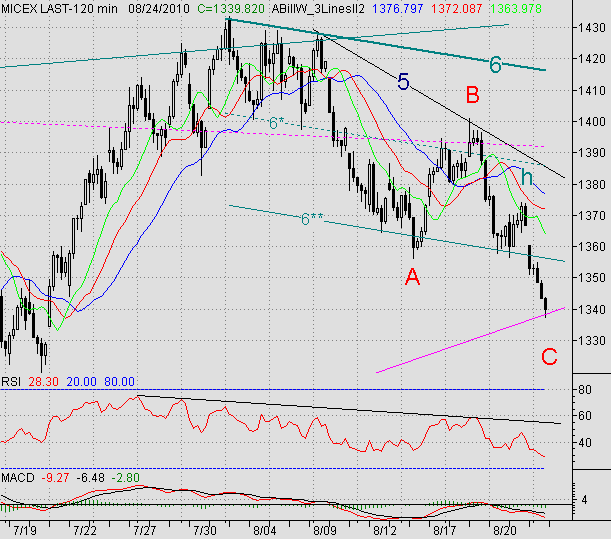The width and height of the screenshot is (611, 539).
Task: Click the RSI lower level 20.00
Action: click(81, 382)
